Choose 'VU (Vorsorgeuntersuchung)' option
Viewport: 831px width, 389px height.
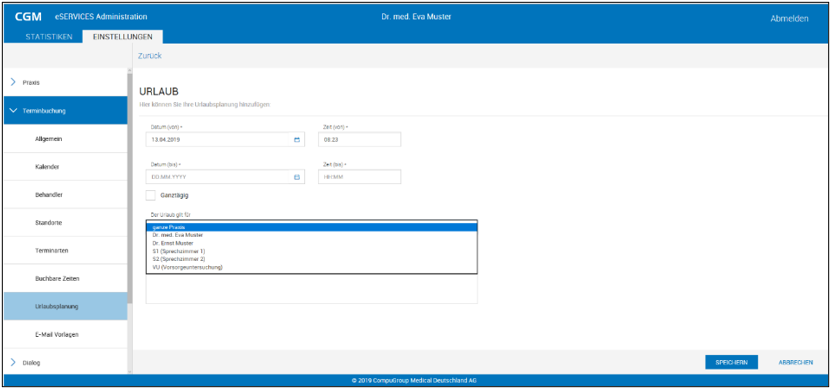point(312,267)
